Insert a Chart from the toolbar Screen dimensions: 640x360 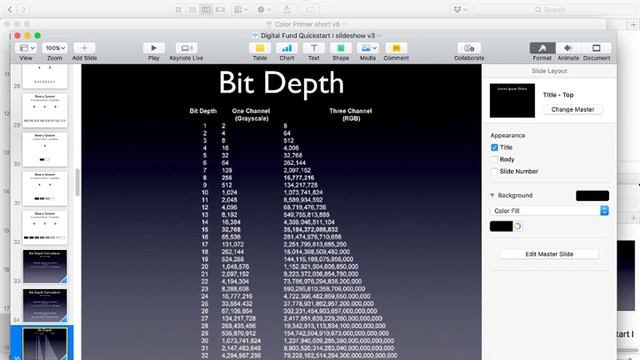pos(287,48)
